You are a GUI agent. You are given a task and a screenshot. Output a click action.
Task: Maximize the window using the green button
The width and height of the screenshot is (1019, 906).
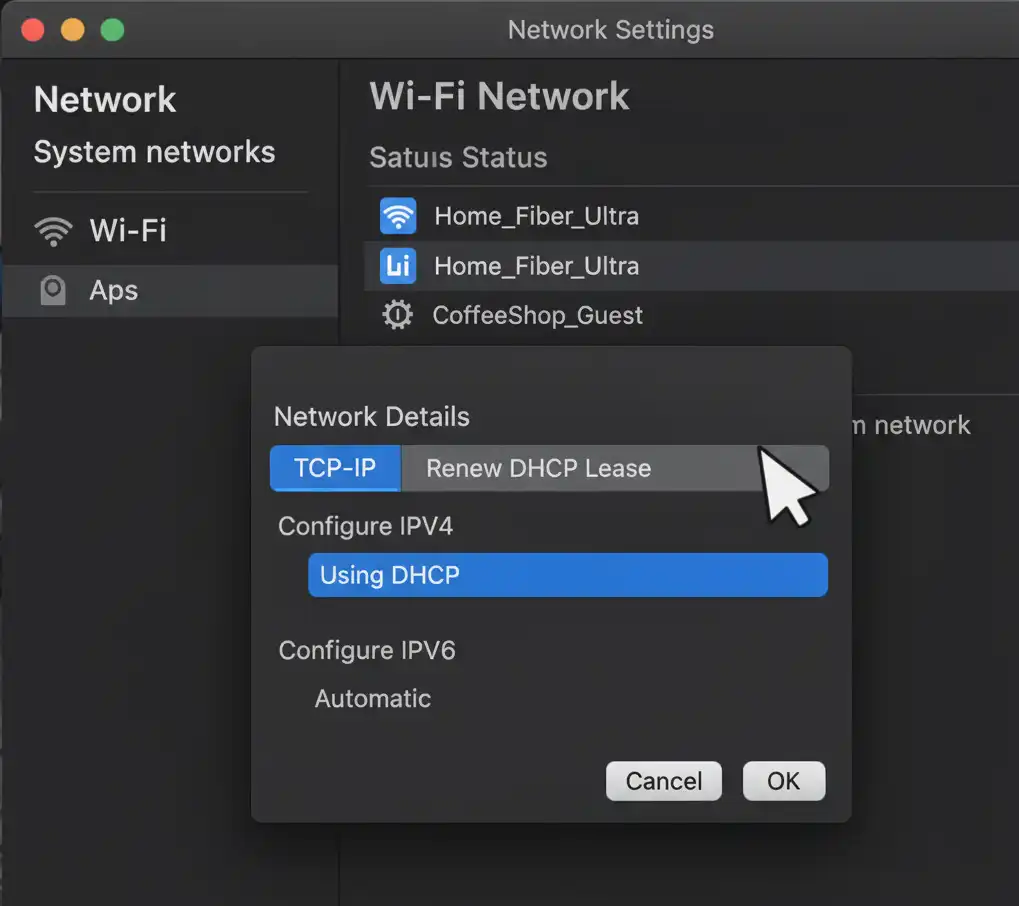tap(113, 29)
